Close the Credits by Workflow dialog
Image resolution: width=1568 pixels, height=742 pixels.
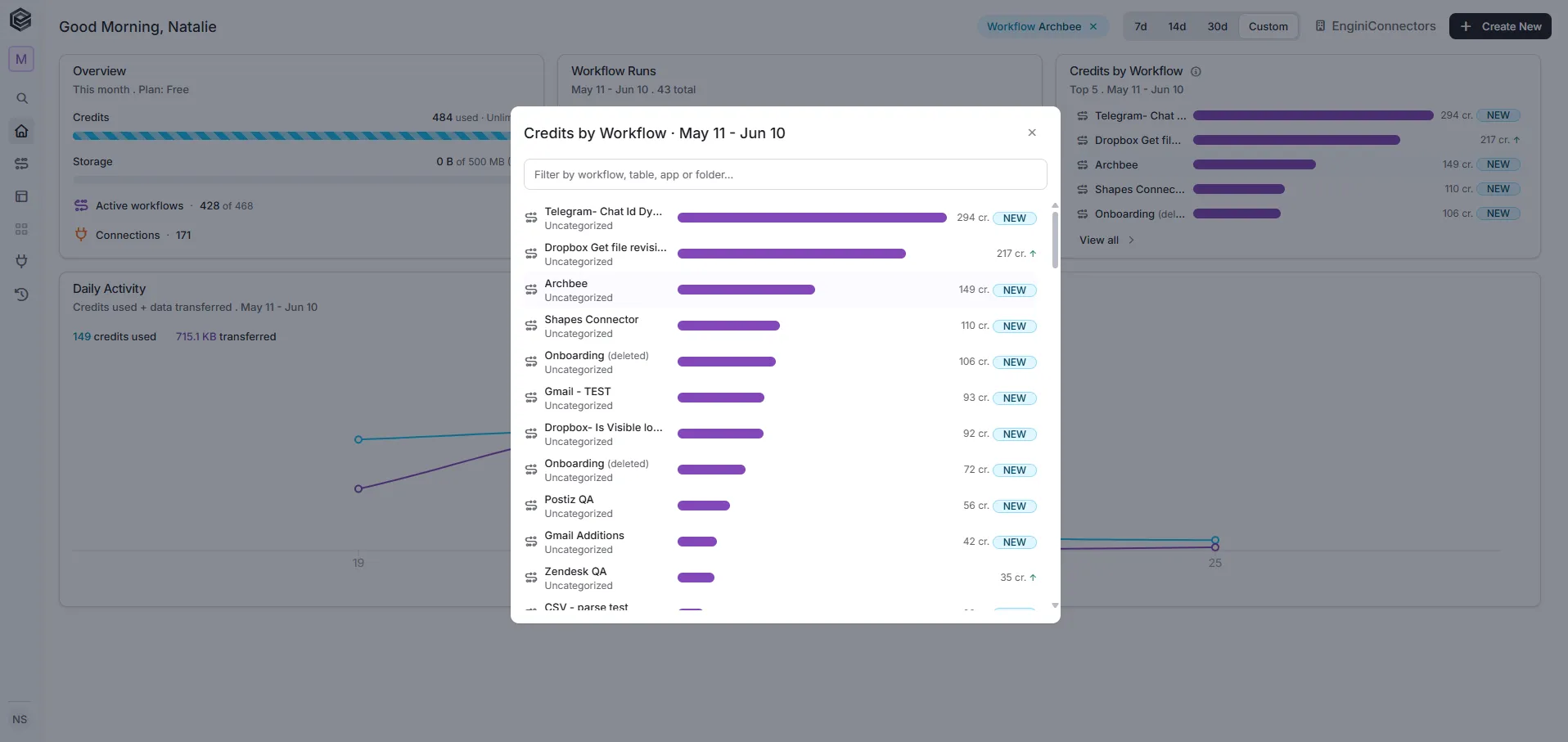tap(1032, 133)
